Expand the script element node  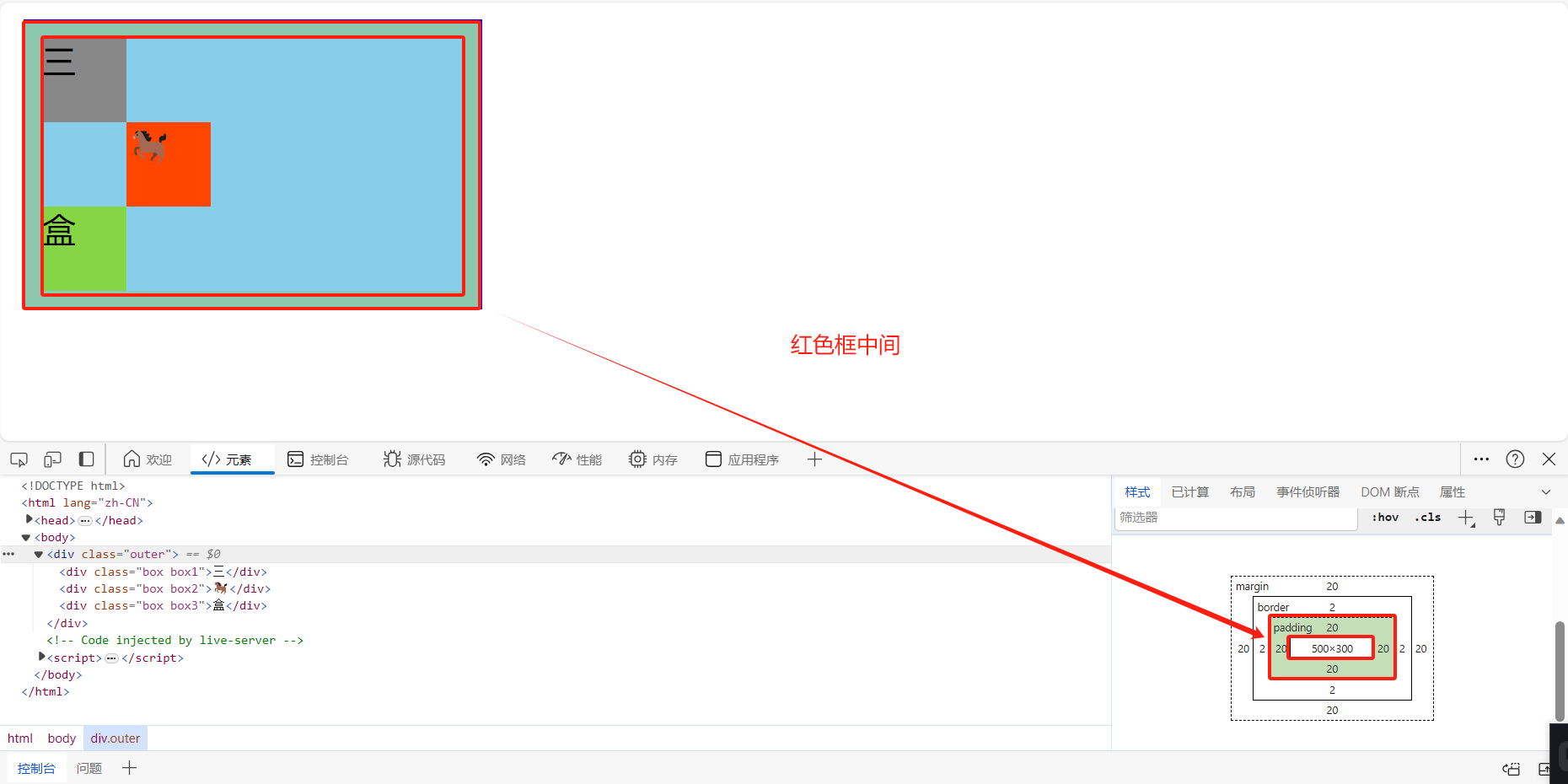(42, 657)
